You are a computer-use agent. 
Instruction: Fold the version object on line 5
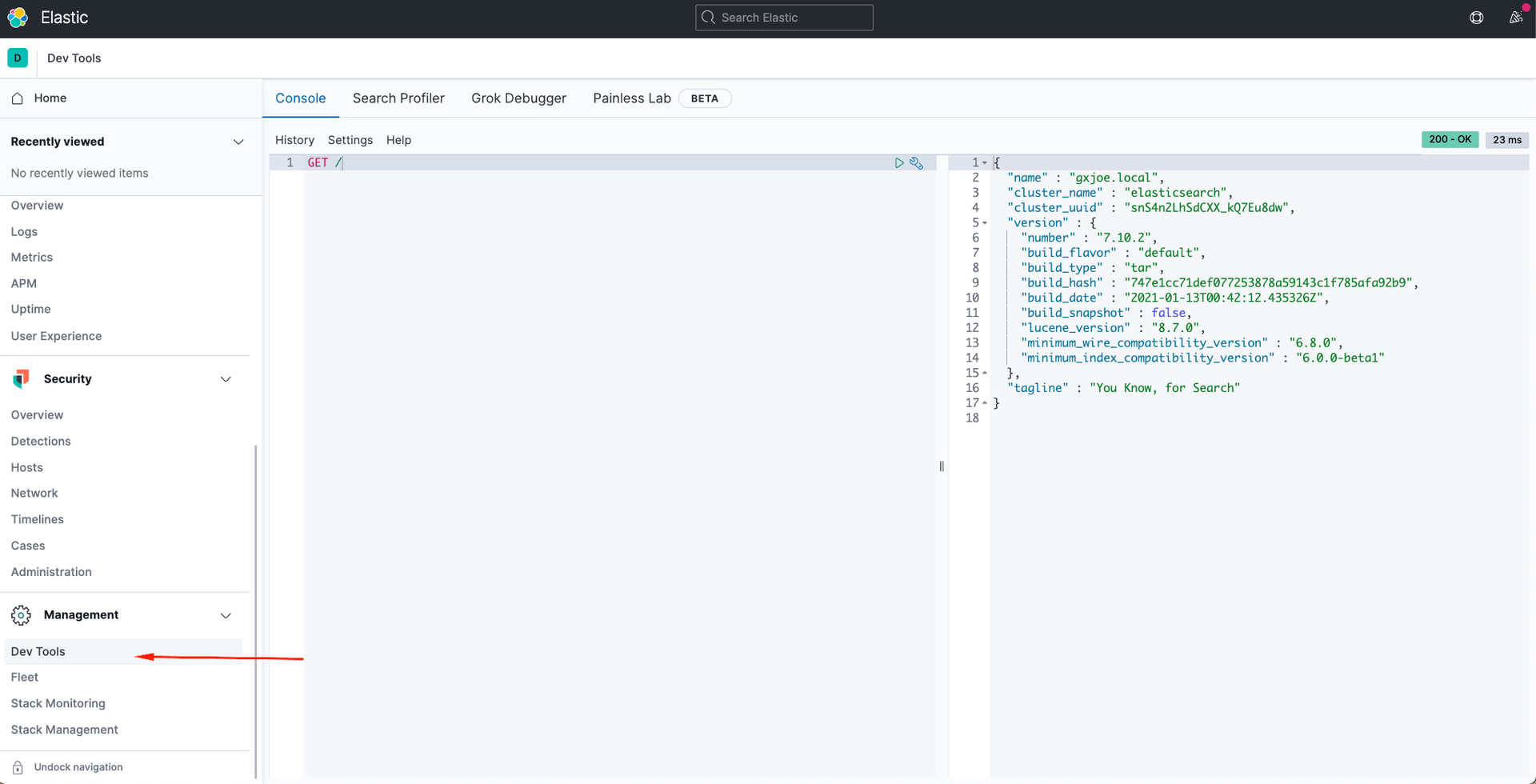pos(985,222)
